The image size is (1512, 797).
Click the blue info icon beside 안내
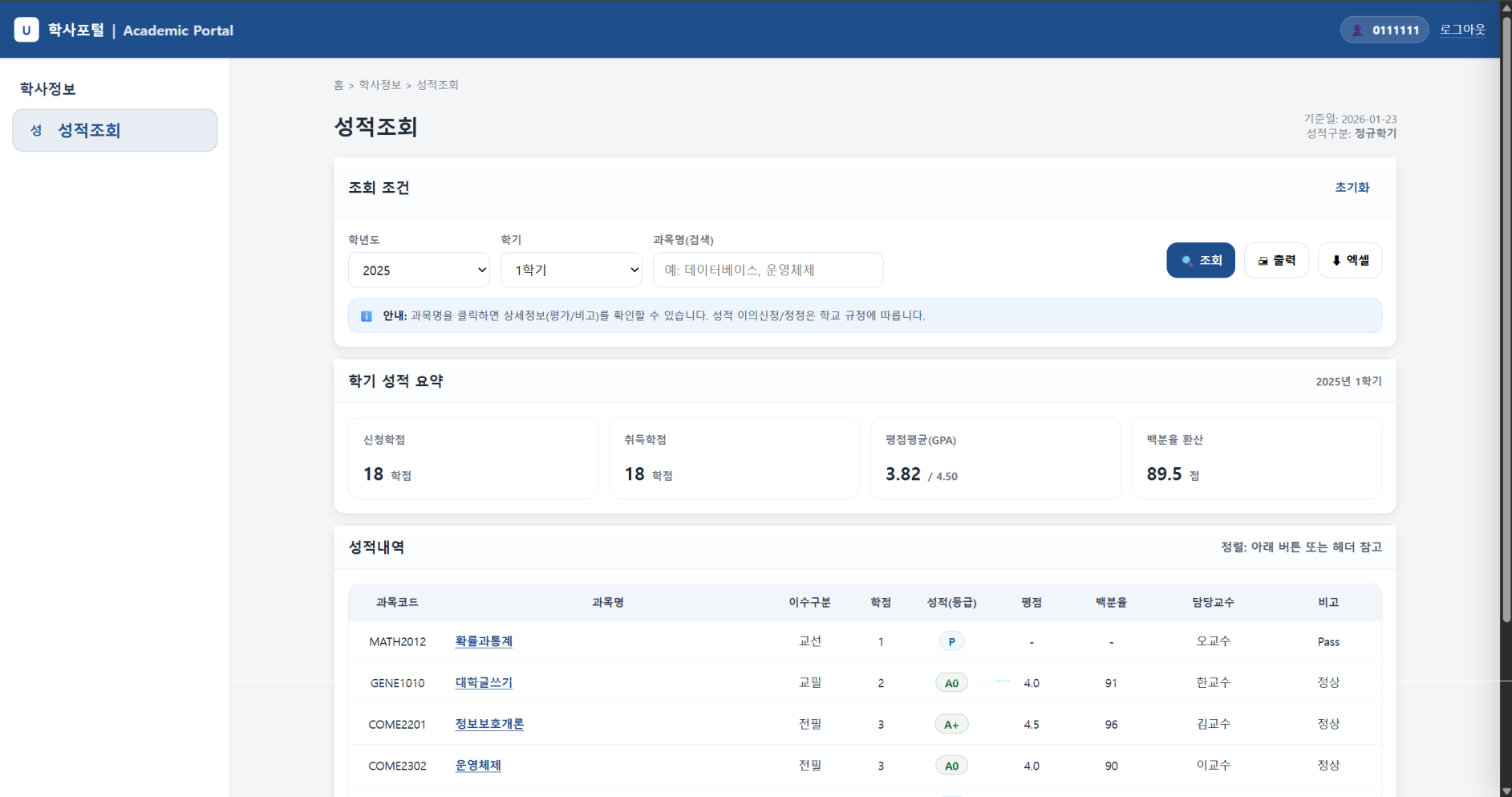click(x=367, y=316)
